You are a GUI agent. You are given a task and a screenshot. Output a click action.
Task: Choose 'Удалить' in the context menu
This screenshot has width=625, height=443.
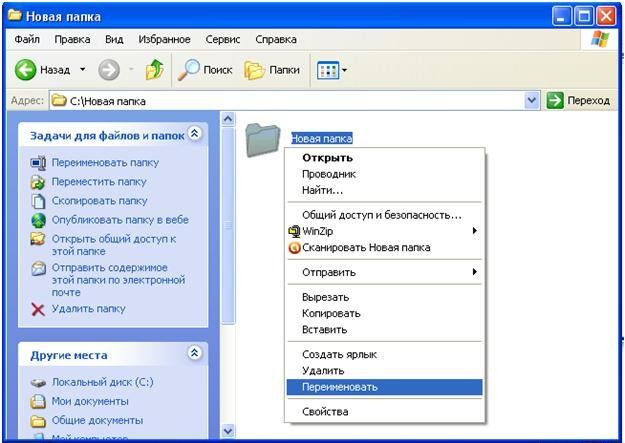pyautogui.click(x=384, y=371)
